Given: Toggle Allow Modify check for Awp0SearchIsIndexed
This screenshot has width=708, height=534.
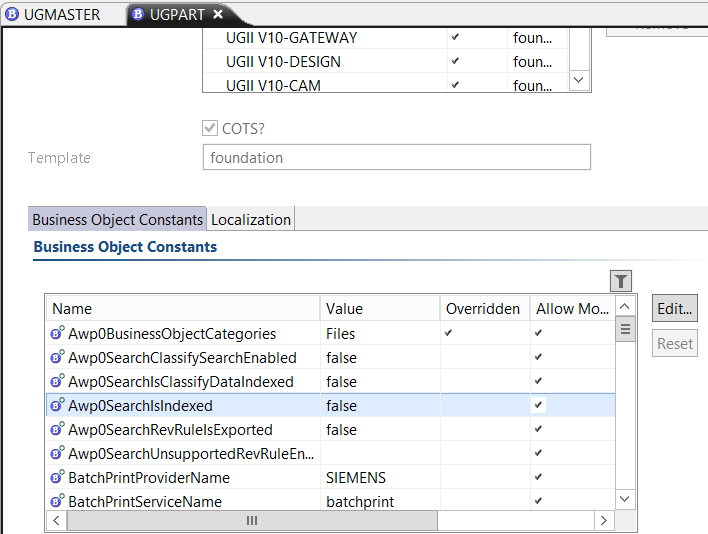Looking at the screenshot, I should [539, 406].
